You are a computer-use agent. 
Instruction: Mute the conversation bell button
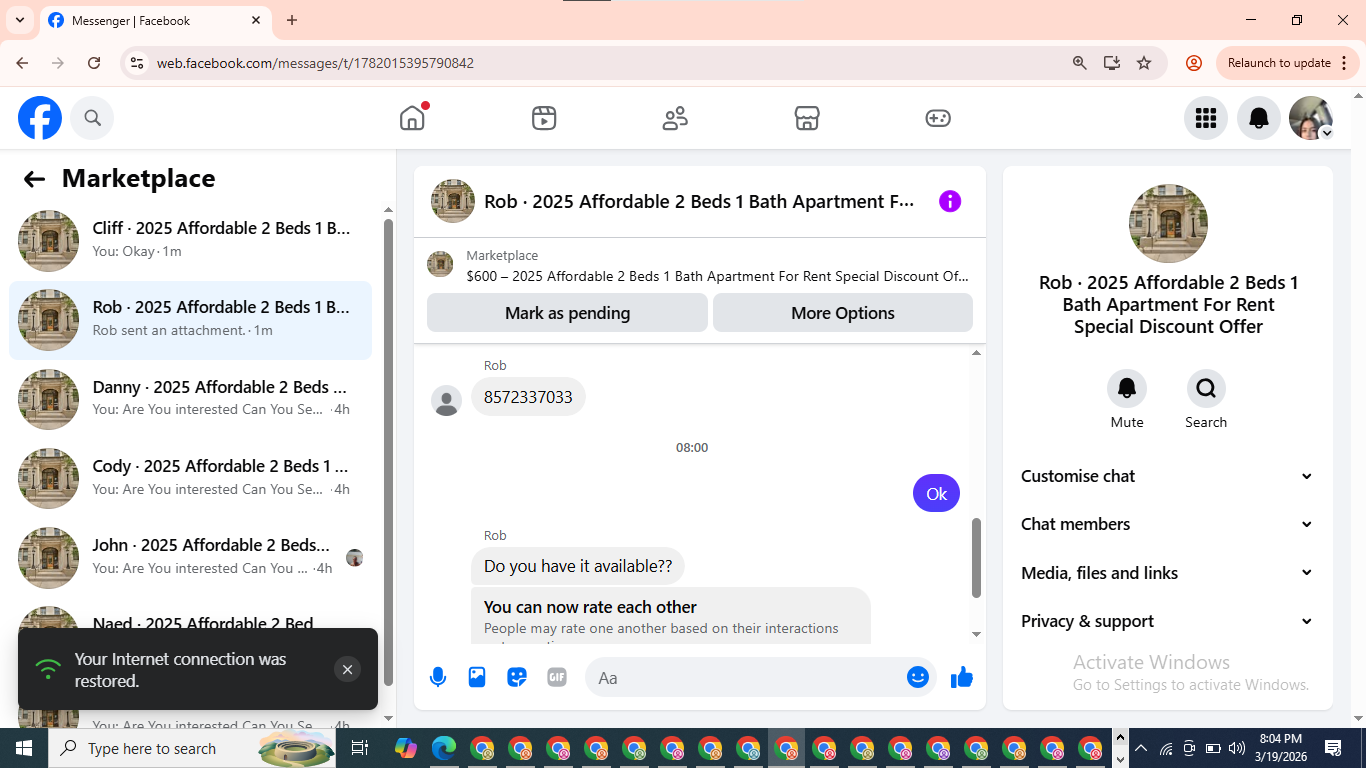(1127, 388)
